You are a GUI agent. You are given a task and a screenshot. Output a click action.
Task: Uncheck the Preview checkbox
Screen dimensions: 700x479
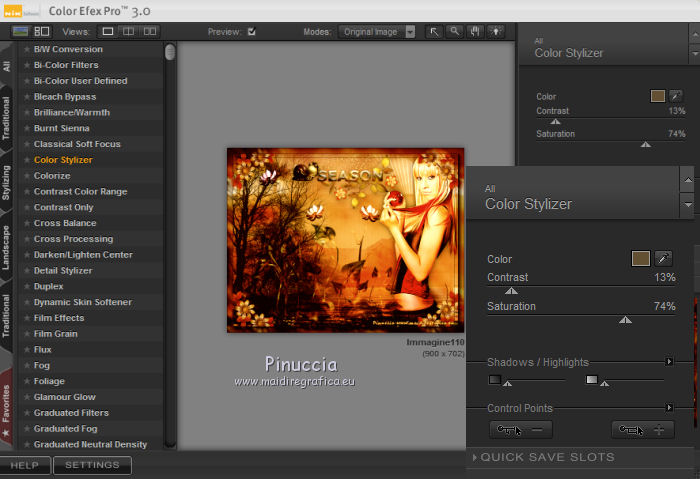coord(252,31)
